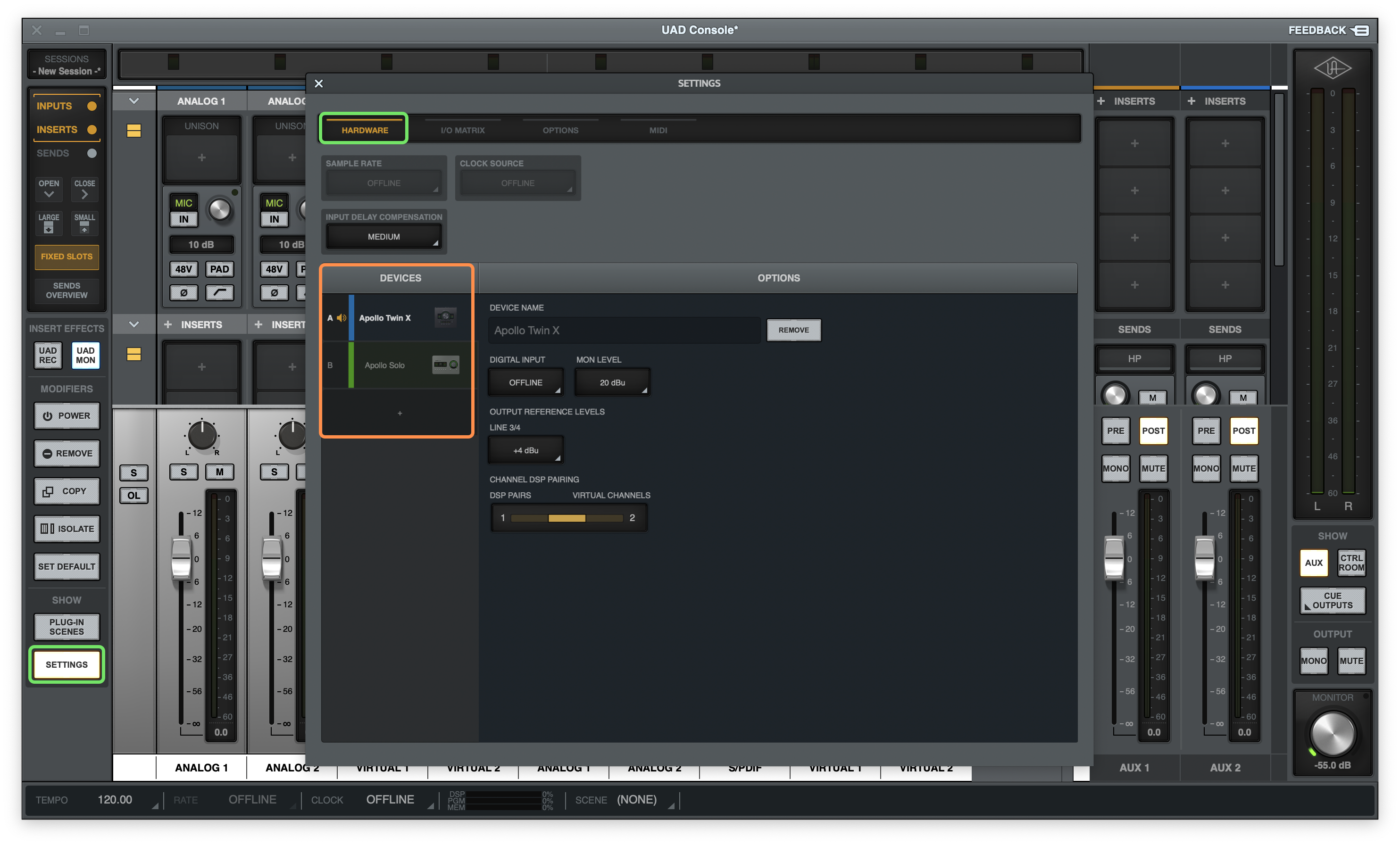The height and width of the screenshot is (845, 1400).
Task: Open the Options tab in Settings
Action: coord(560,130)
